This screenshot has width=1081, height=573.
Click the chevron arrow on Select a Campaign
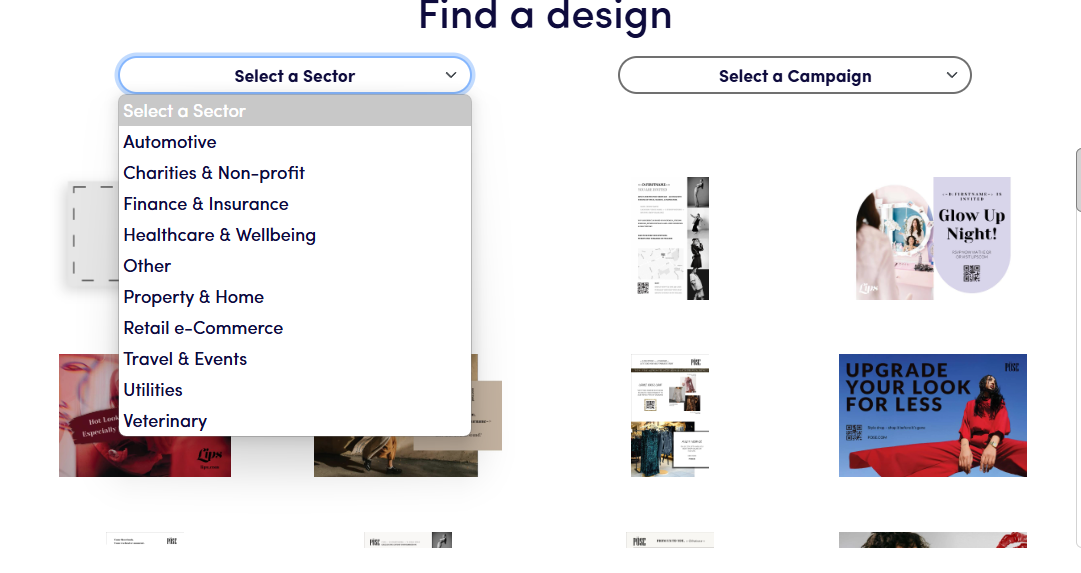coord(951,75)
